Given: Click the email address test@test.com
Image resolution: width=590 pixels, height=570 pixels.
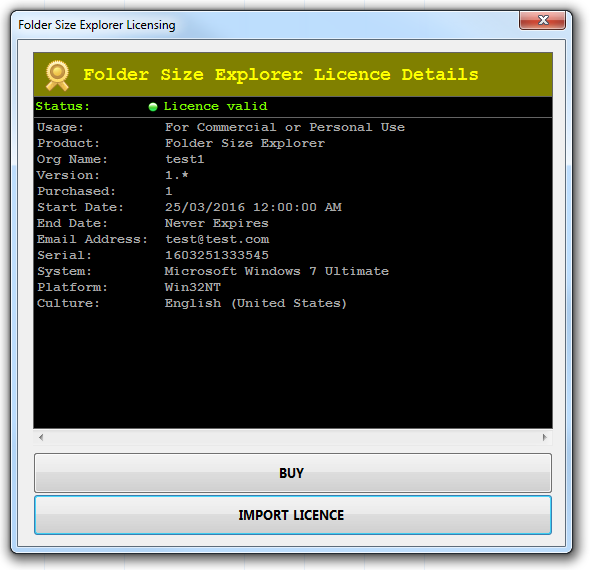Looking at the screenshot, I should [217, 239].
